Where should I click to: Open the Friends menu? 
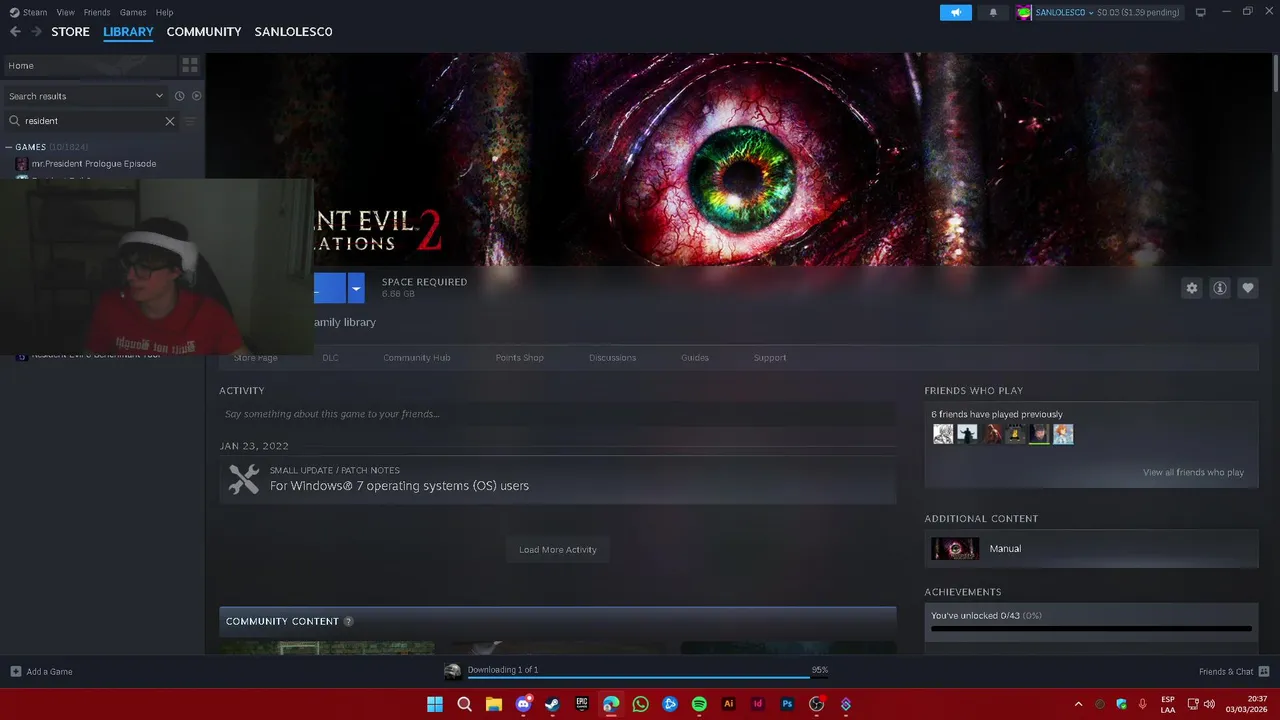(x=97, y=12)
